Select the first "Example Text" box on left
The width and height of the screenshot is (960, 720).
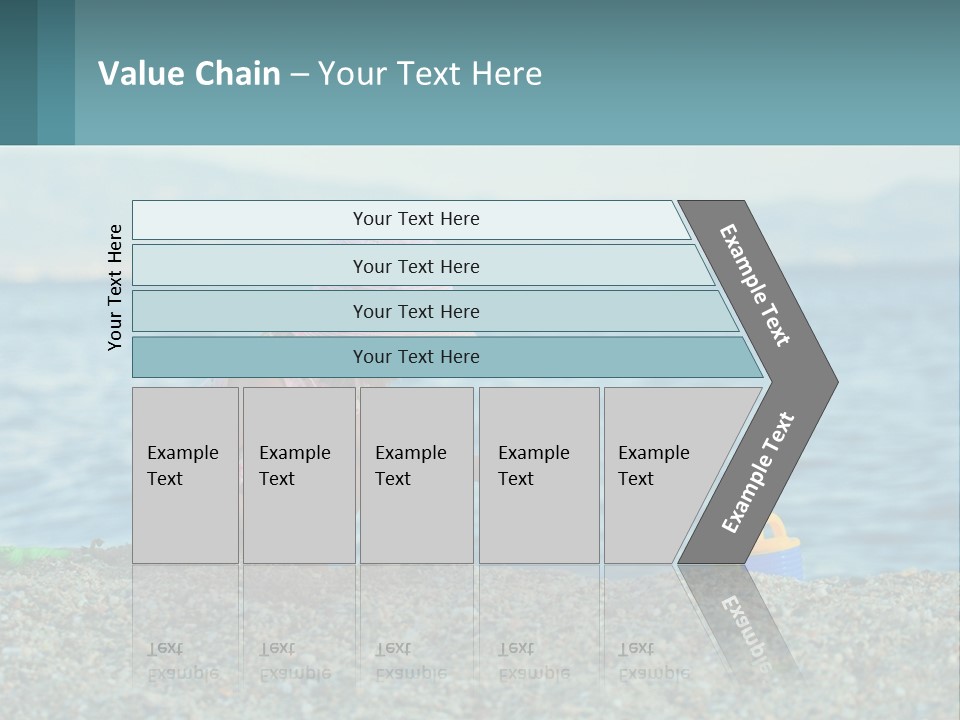(185, 475)
